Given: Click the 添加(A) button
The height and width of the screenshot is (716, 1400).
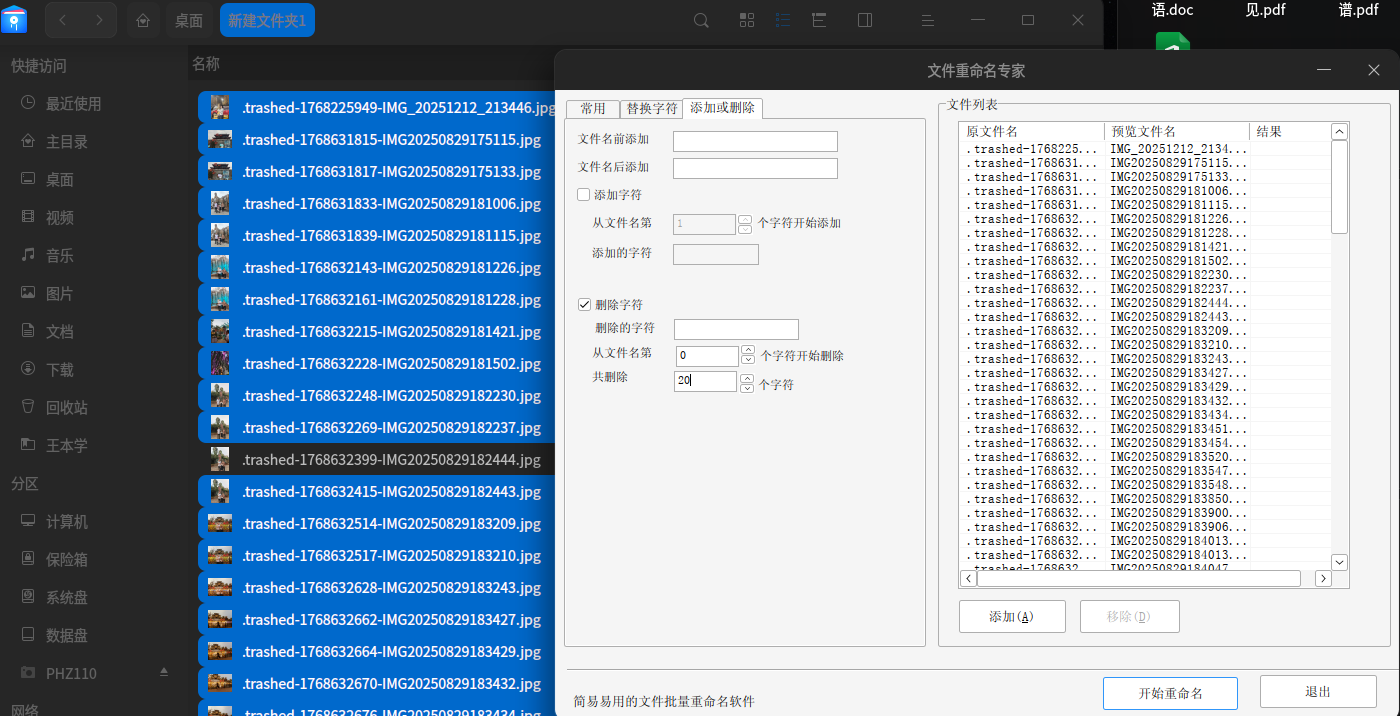Looking at the screenshot, I should pyautogui.click(x=1012, y=616).
